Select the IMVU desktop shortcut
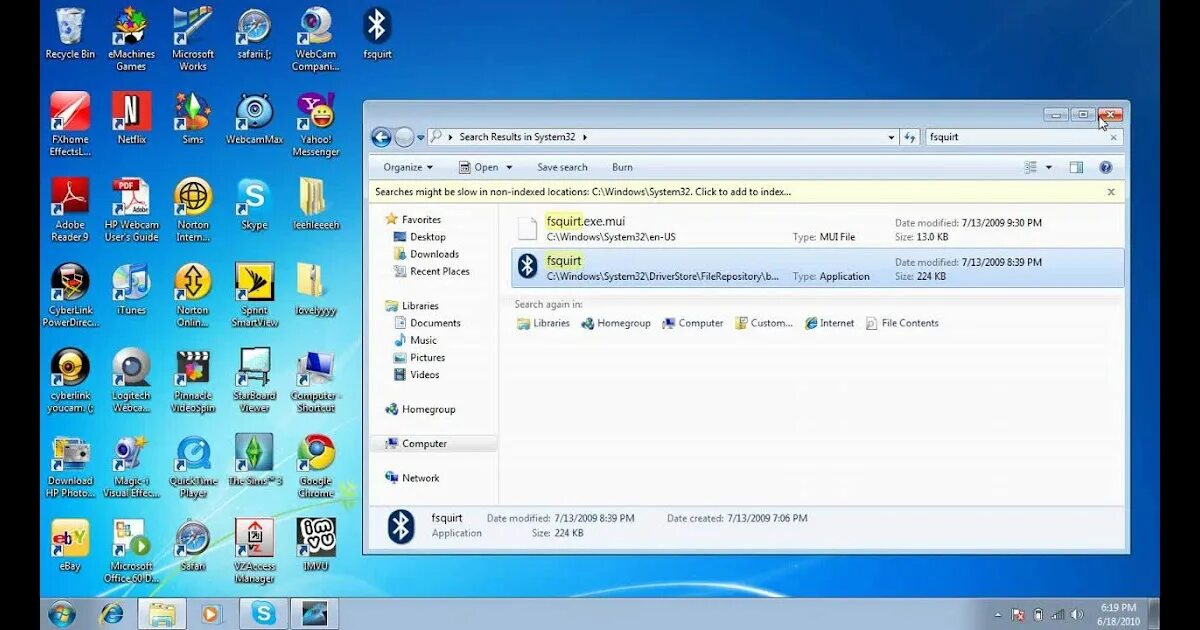This screenshot has height=630, width=1200. tap(315, 545)
